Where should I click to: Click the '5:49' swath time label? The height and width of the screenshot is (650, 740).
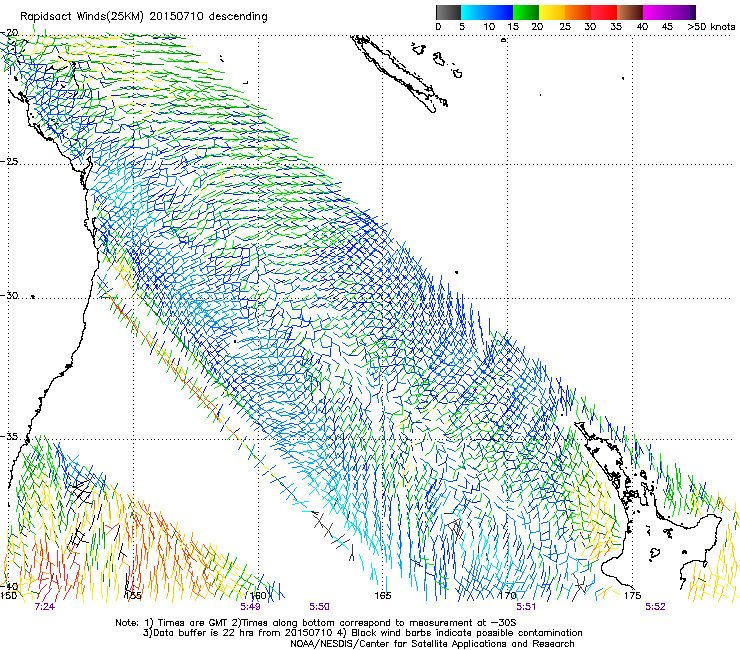(251, 607)
